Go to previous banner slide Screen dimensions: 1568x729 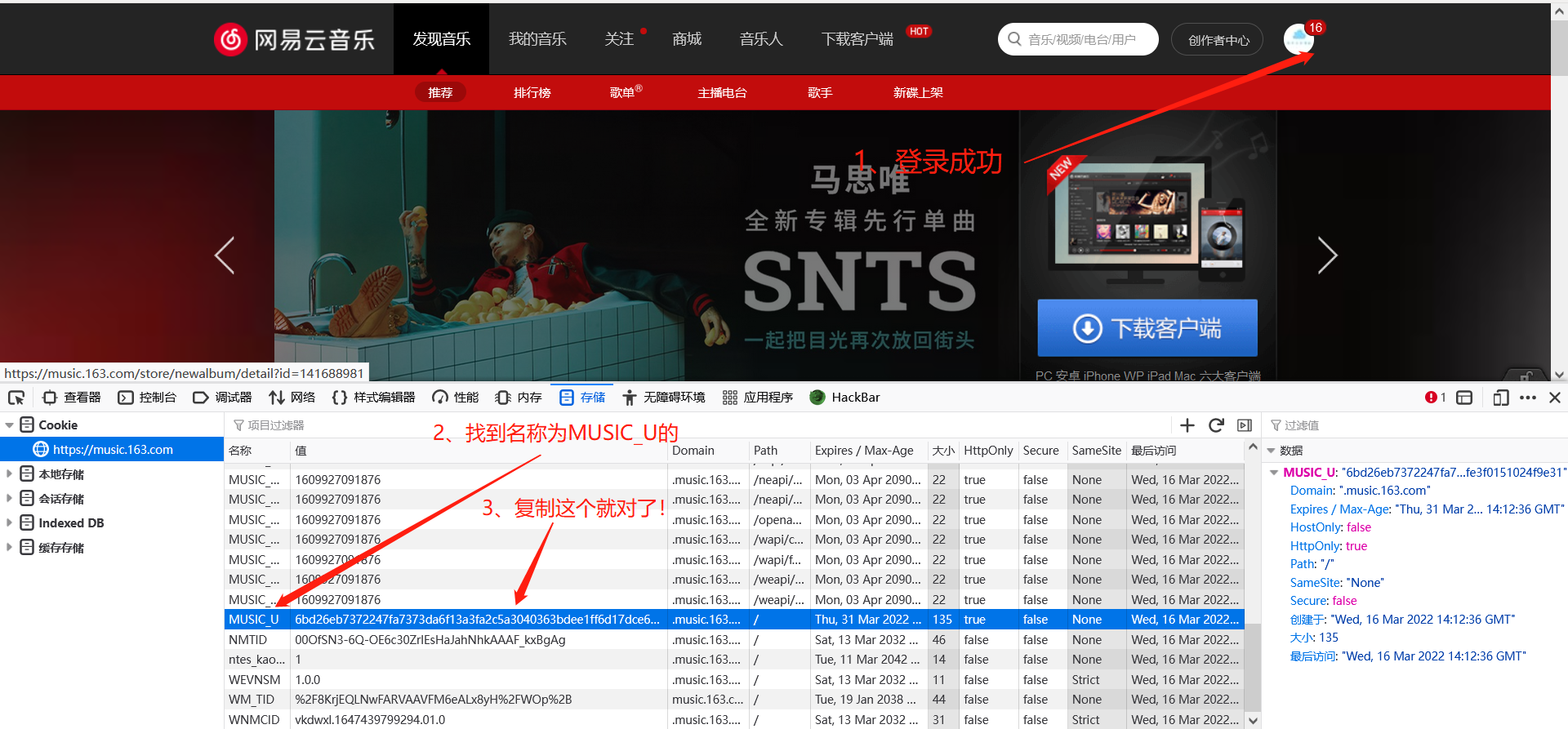[225, 256]
